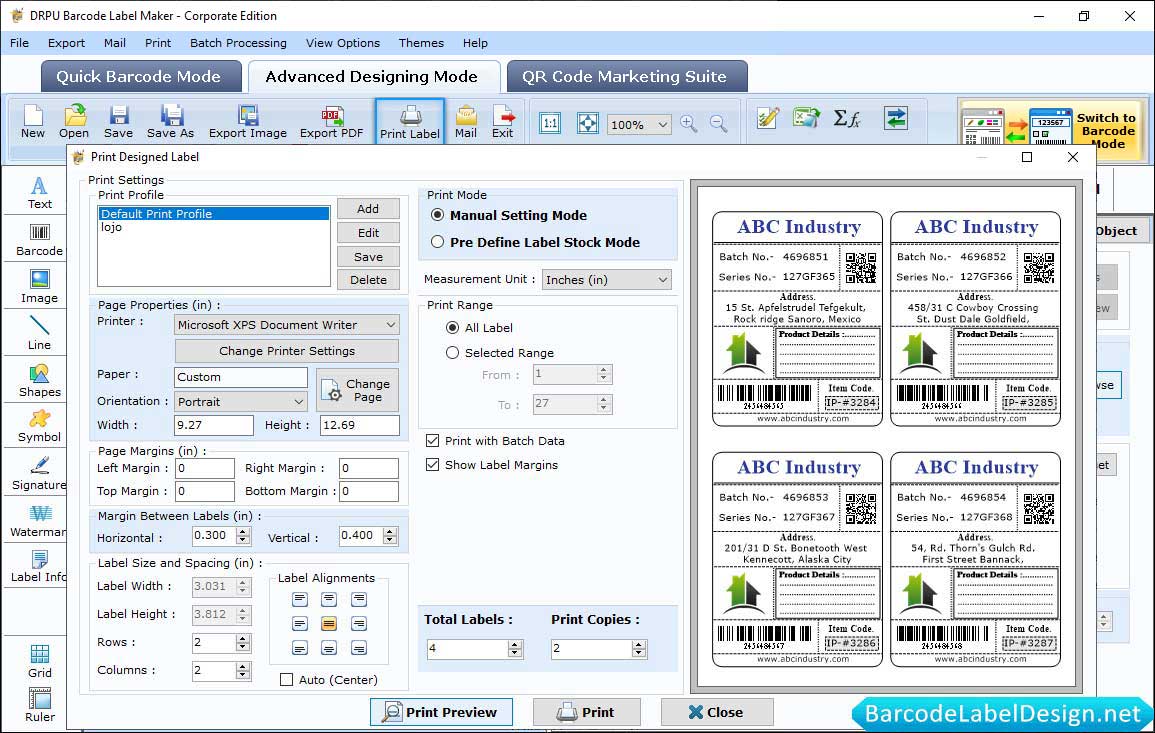Select the lojo print profile
The height and width of the screenshot is (733, 1155).
(x=213, y=228)
